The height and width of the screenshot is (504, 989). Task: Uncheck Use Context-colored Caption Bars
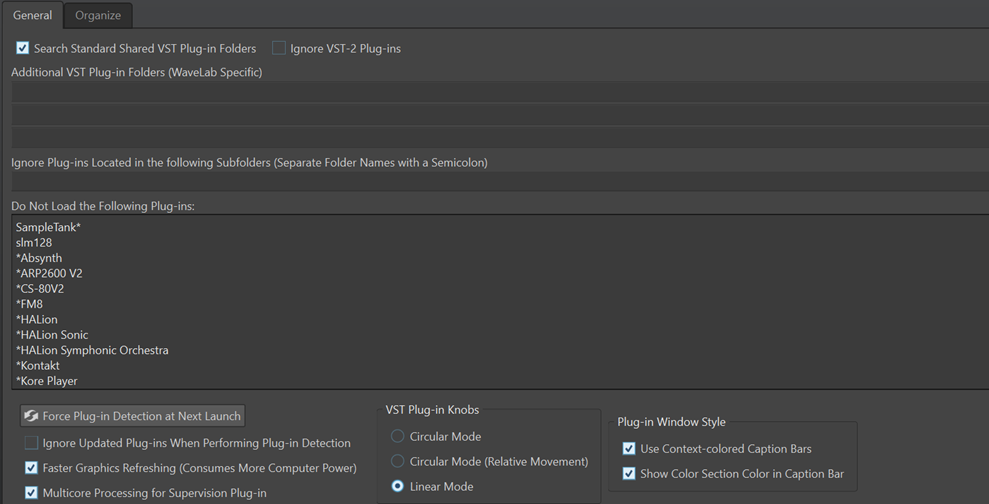pyautogui.click(x=629, y=449)
